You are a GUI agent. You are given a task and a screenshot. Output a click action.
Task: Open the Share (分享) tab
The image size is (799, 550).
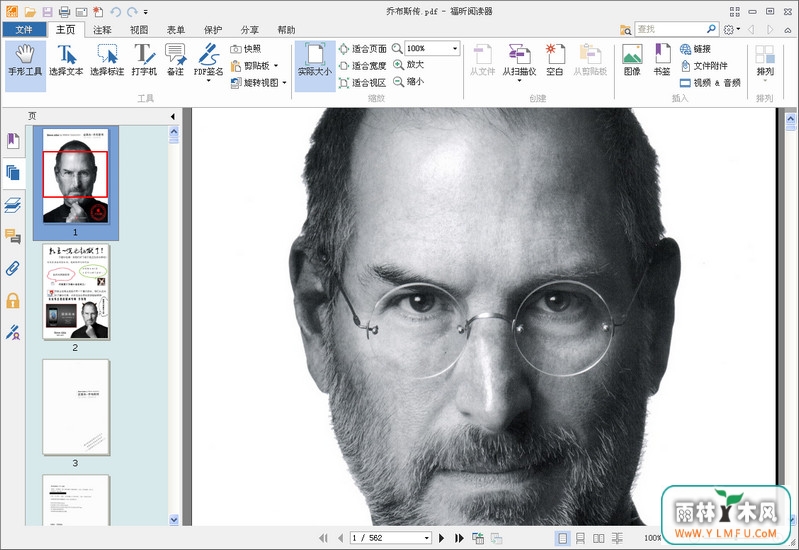[250, 30]
